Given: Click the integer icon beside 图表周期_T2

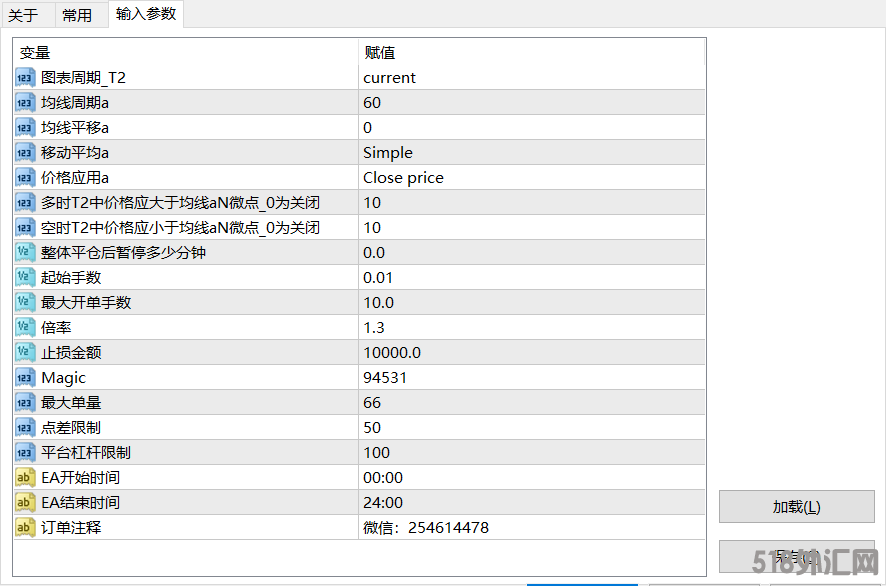Looking at the screenshot, I should click(25, 78).
